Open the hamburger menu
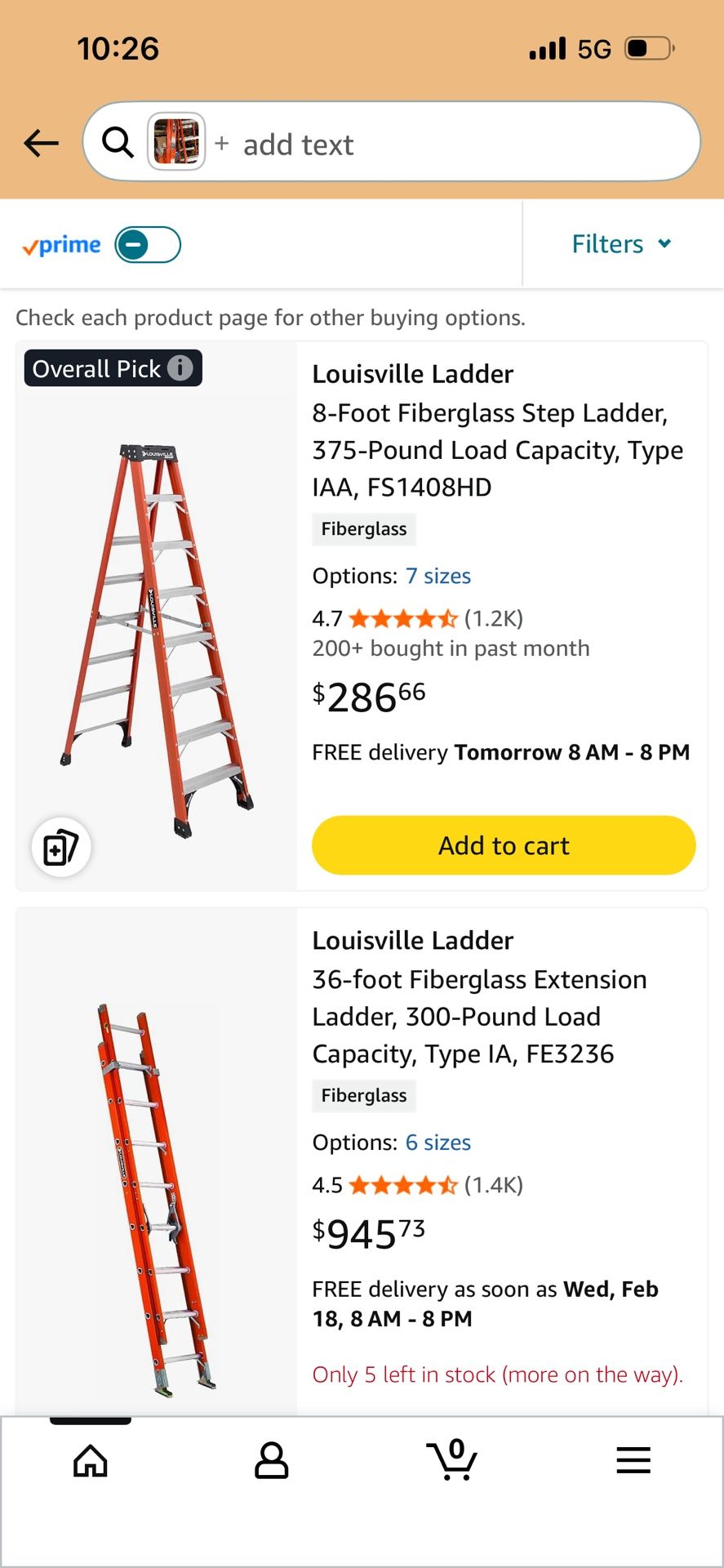This screenshot has height=1568, width=724. tap(633, 1461)
